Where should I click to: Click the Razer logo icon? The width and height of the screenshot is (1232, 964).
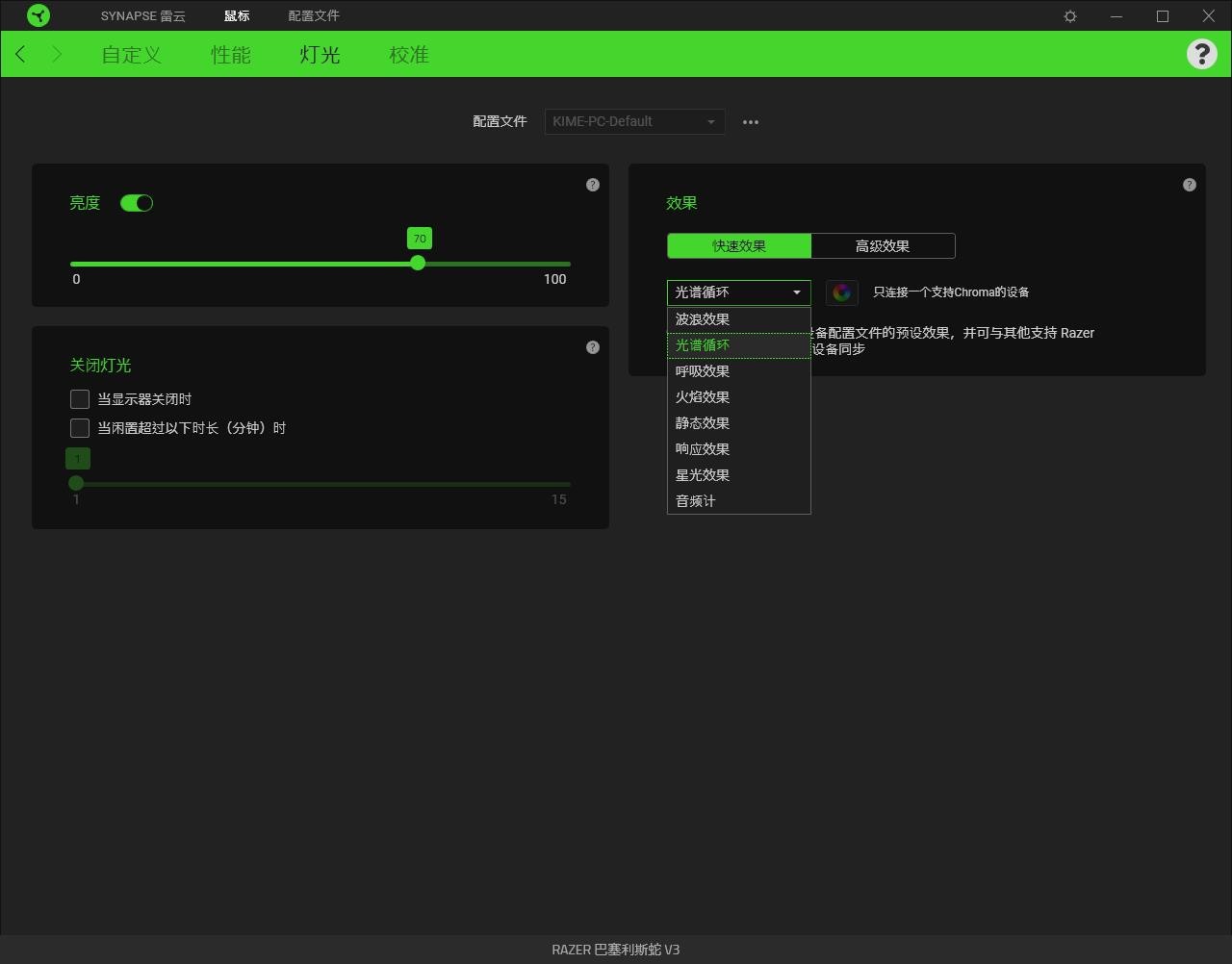(38, 15)
